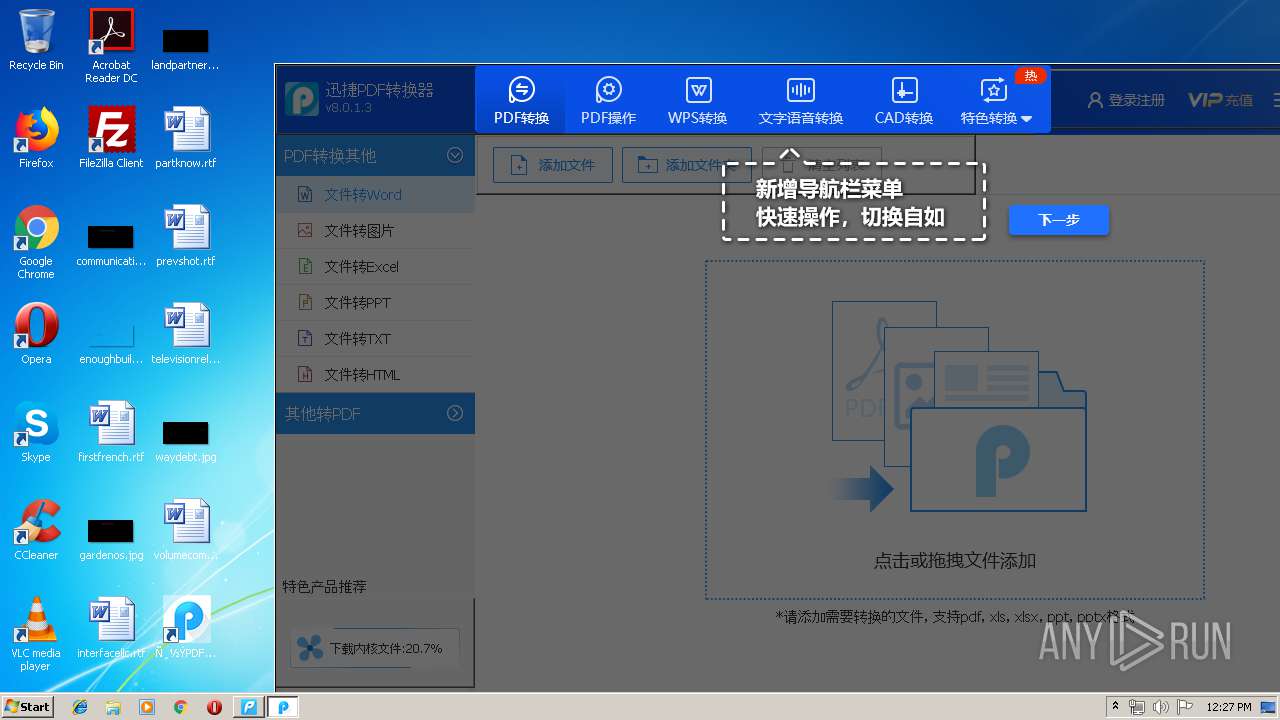Click the 迅捷PDF转换器 logo icon

(x=301, y=98)
